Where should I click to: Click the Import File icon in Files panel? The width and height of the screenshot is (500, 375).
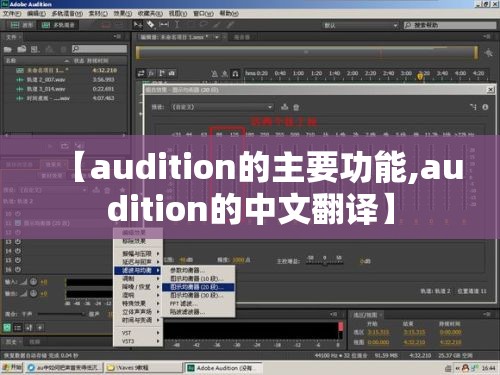click(x=22, y=49)
